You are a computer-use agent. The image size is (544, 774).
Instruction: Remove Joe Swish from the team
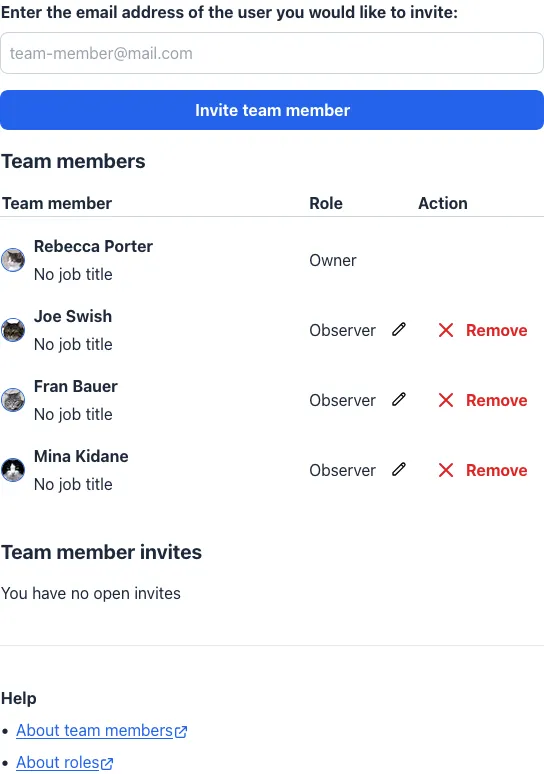[x=483, y=330]
